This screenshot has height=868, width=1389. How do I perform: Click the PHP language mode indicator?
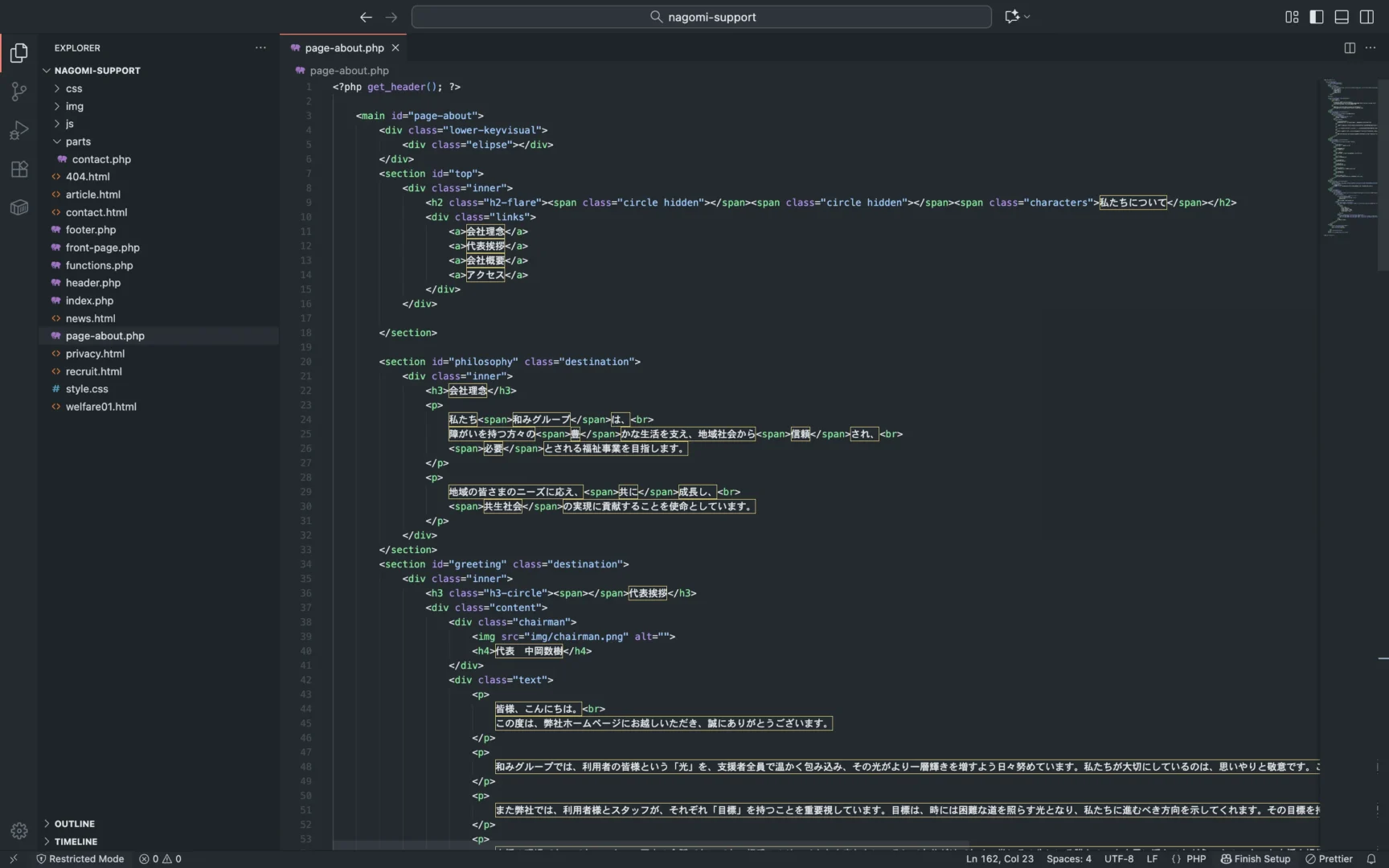[x=1195, y=858]
